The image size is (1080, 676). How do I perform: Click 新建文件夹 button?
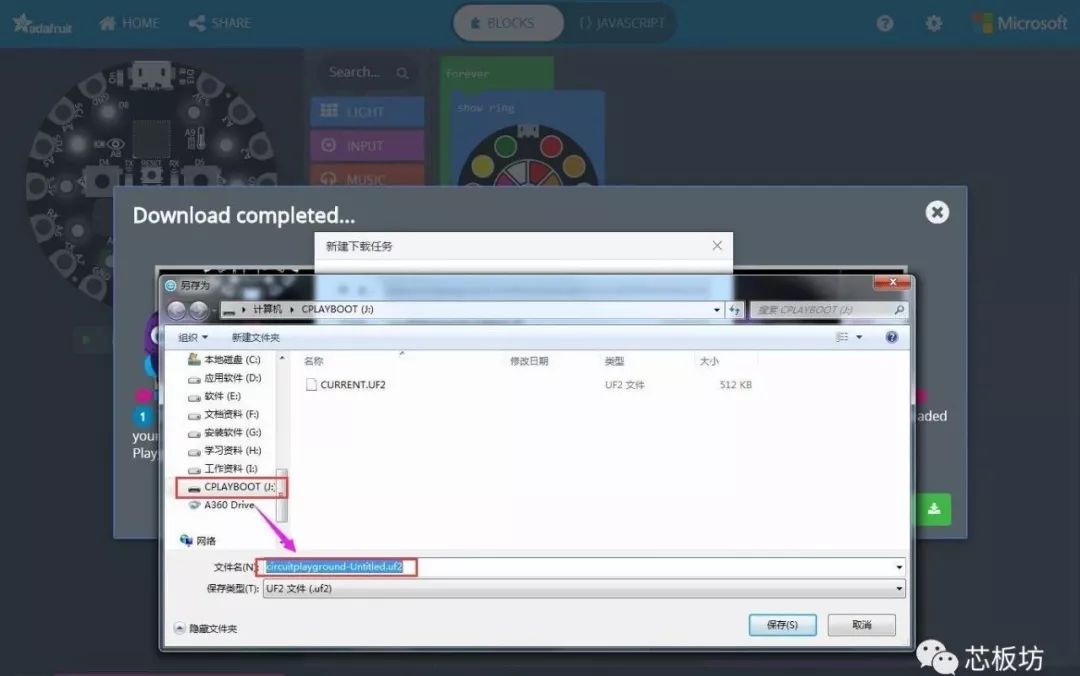click(256, 337)
